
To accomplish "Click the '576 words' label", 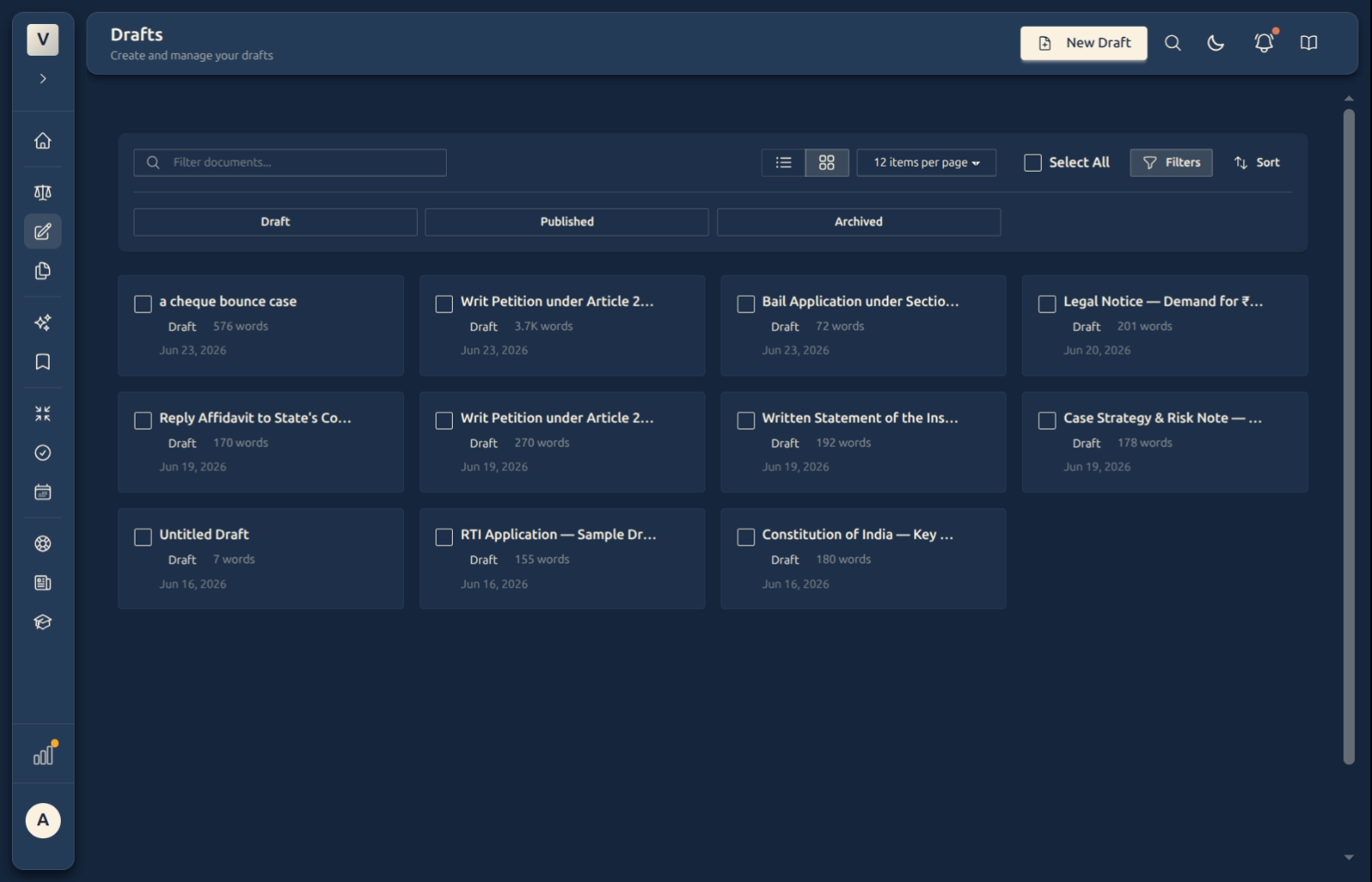I will pyautogui.click(x=241, y=327).
